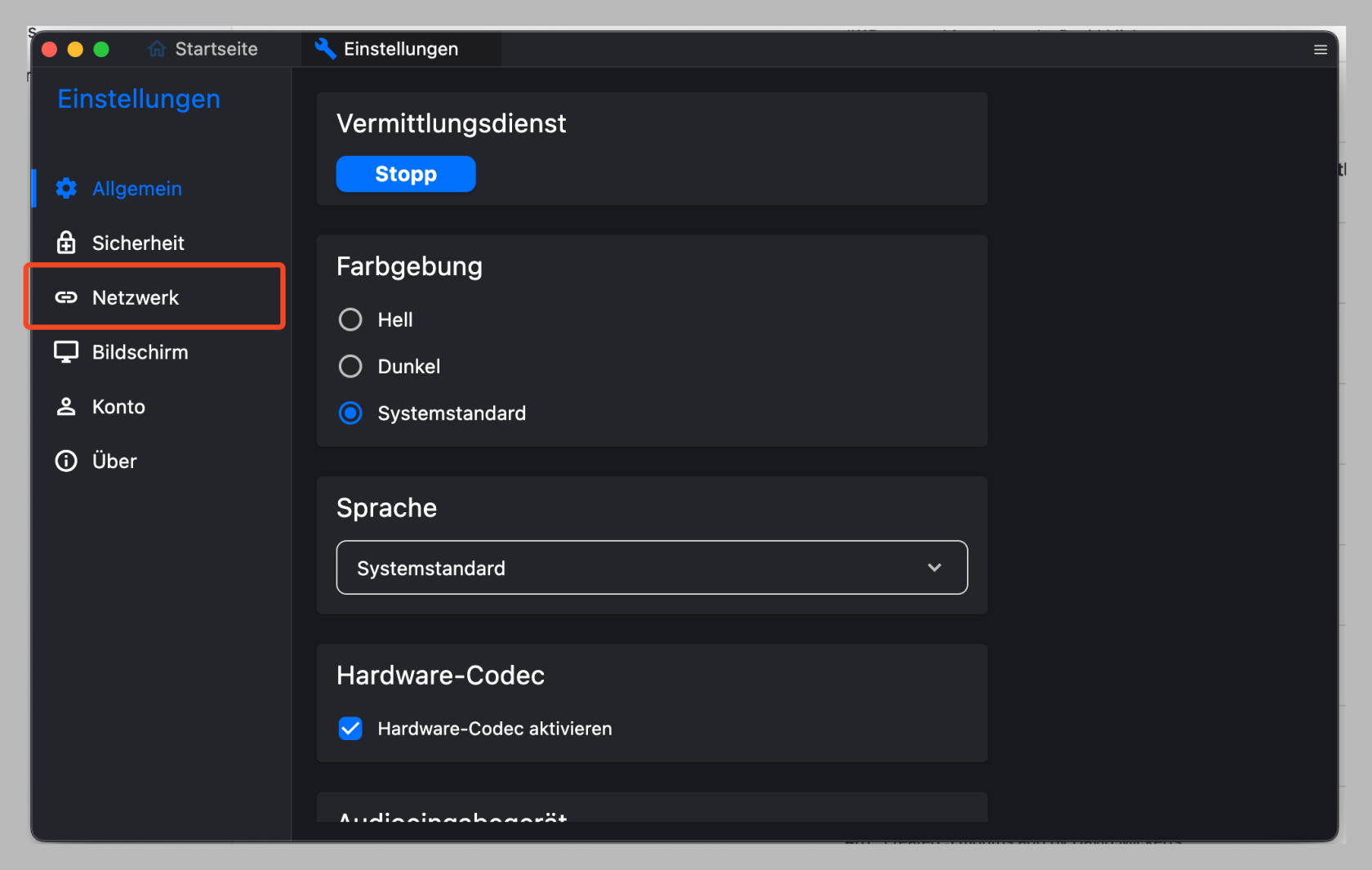The height and width of the screenshot is (870, 1372).
Task: Click the Startseite home icon
Action: coord(157,49)
